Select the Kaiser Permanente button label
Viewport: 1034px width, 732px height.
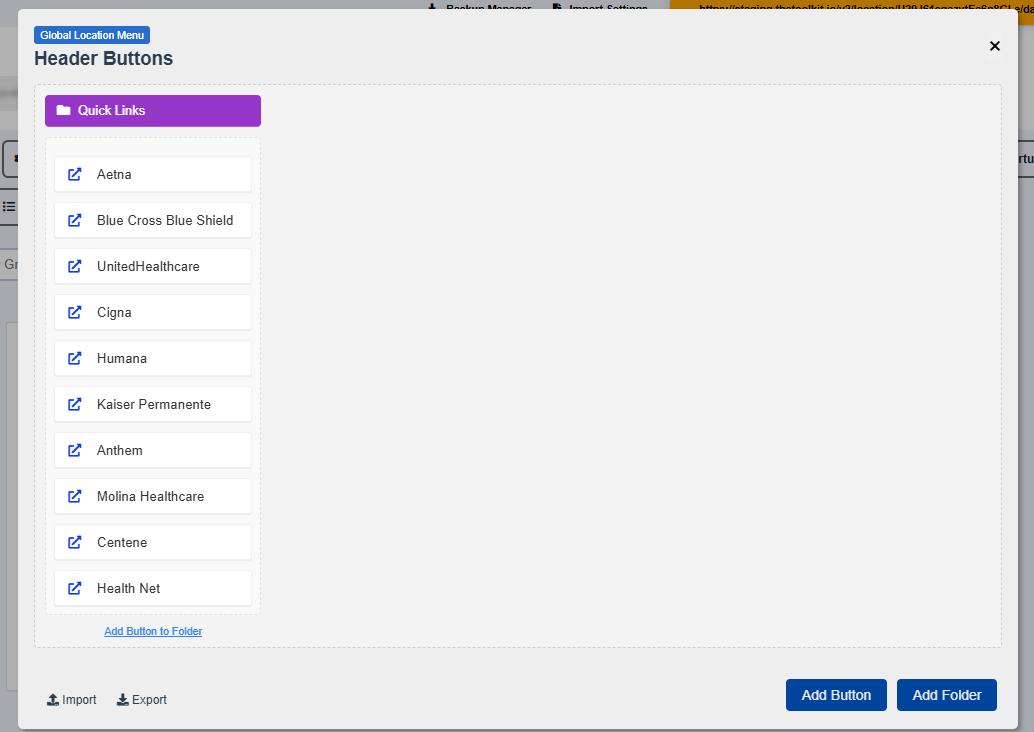point(154,404)
